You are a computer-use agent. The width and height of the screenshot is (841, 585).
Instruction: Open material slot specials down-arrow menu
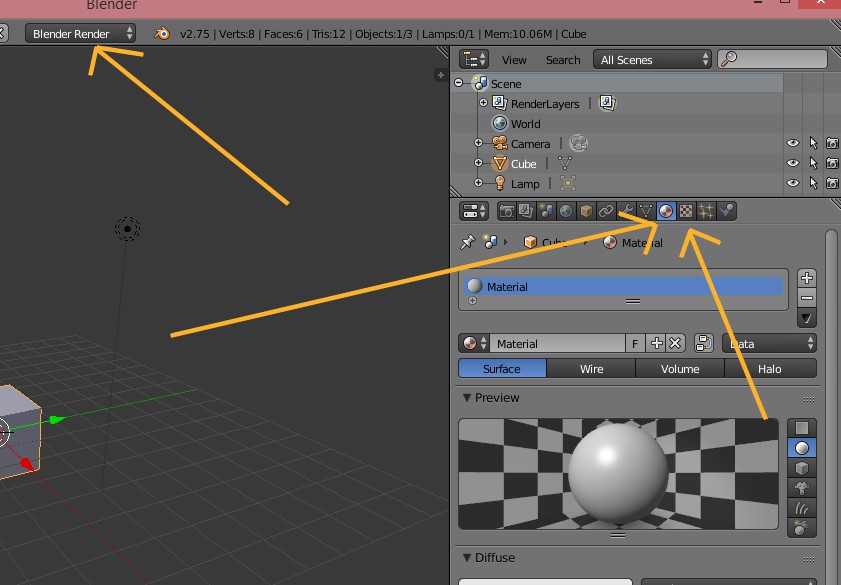pos(807,318)
